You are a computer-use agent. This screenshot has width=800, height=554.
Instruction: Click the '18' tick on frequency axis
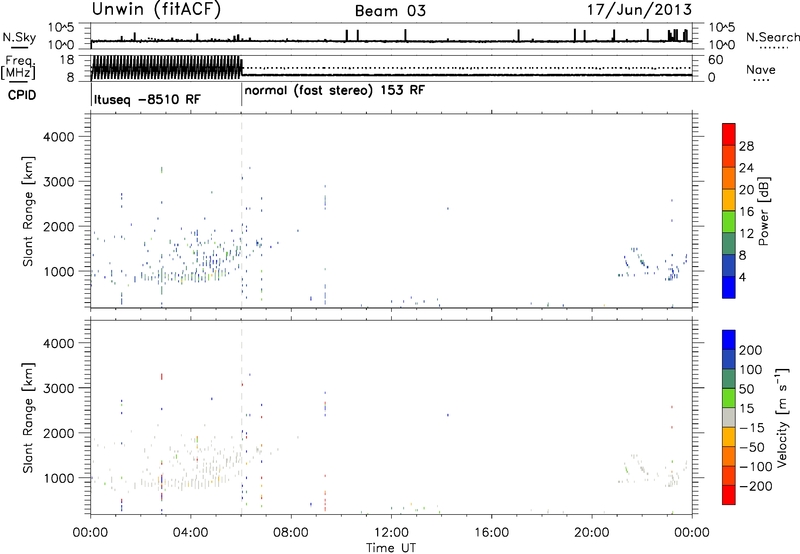point(67,60)
